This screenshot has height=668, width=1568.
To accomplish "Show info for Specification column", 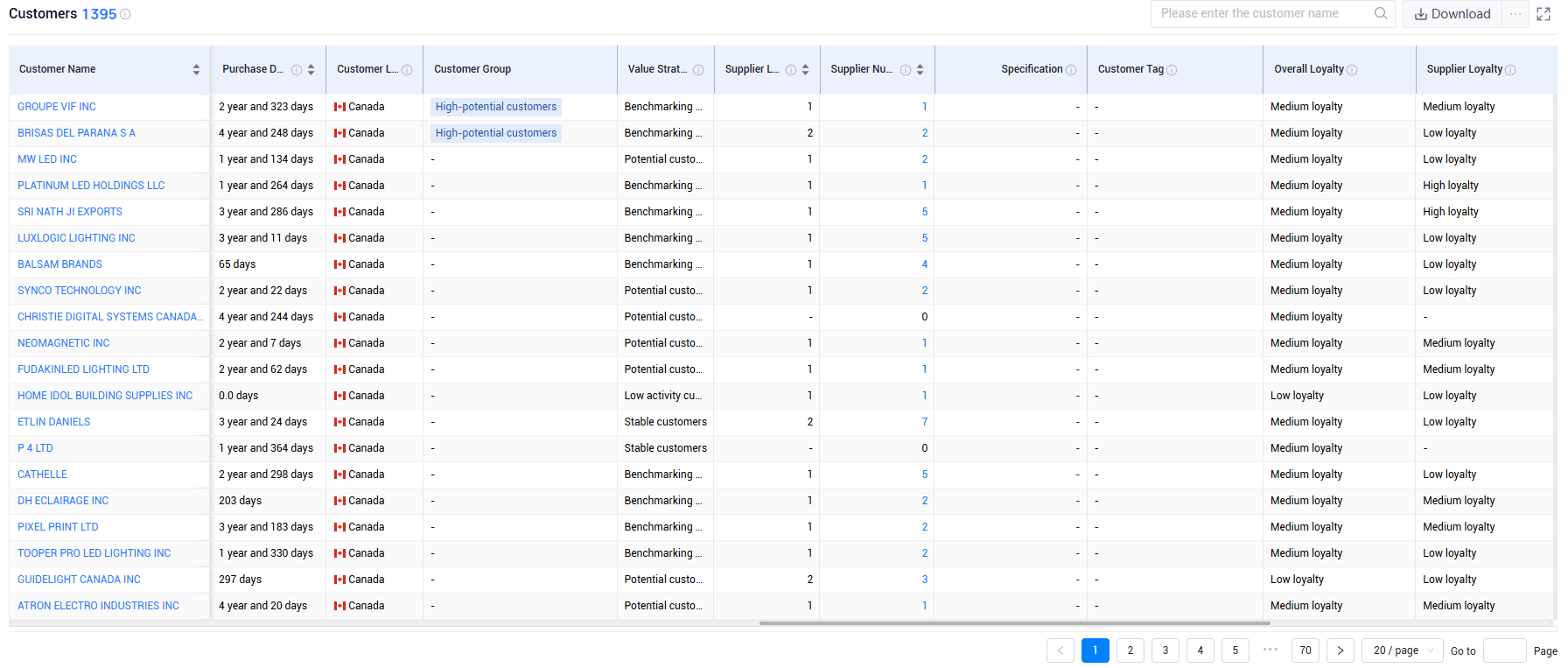I will 1071,70.
